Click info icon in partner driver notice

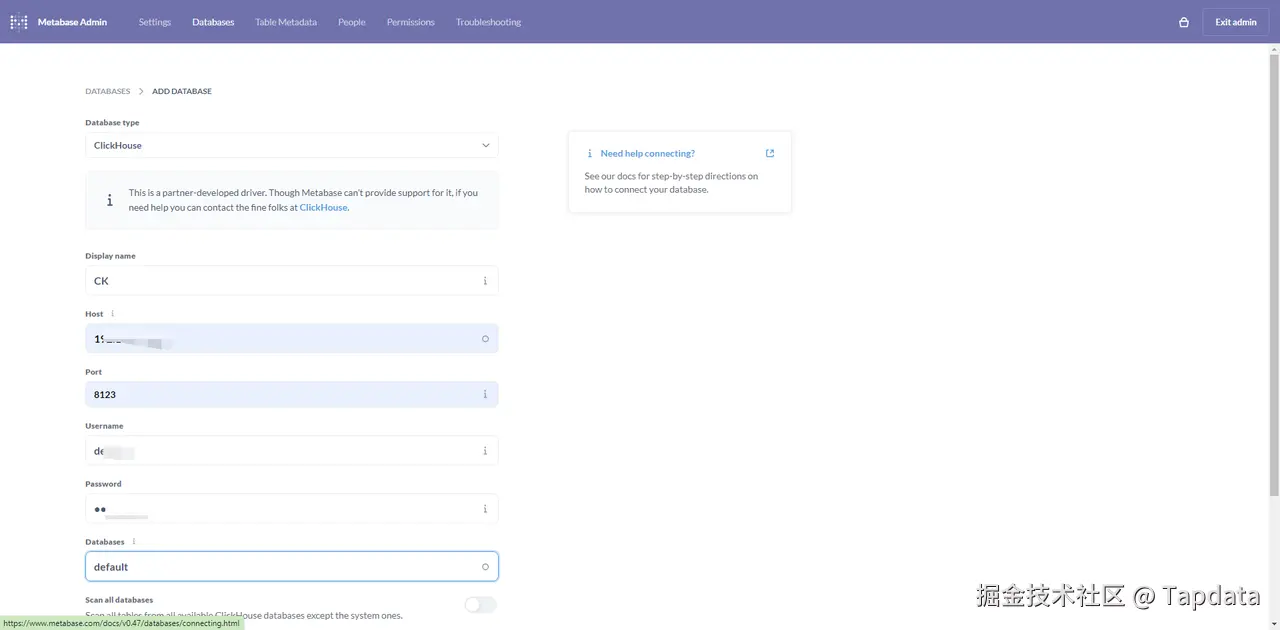tap(110, 200)
